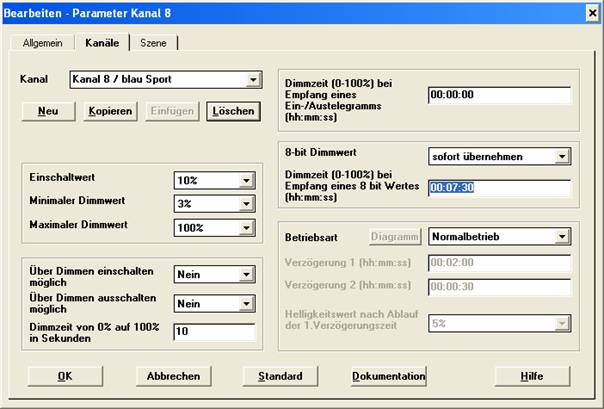Open the Dokumentation button
Viewport: 604px width, 409px height.
coord(389,376)
